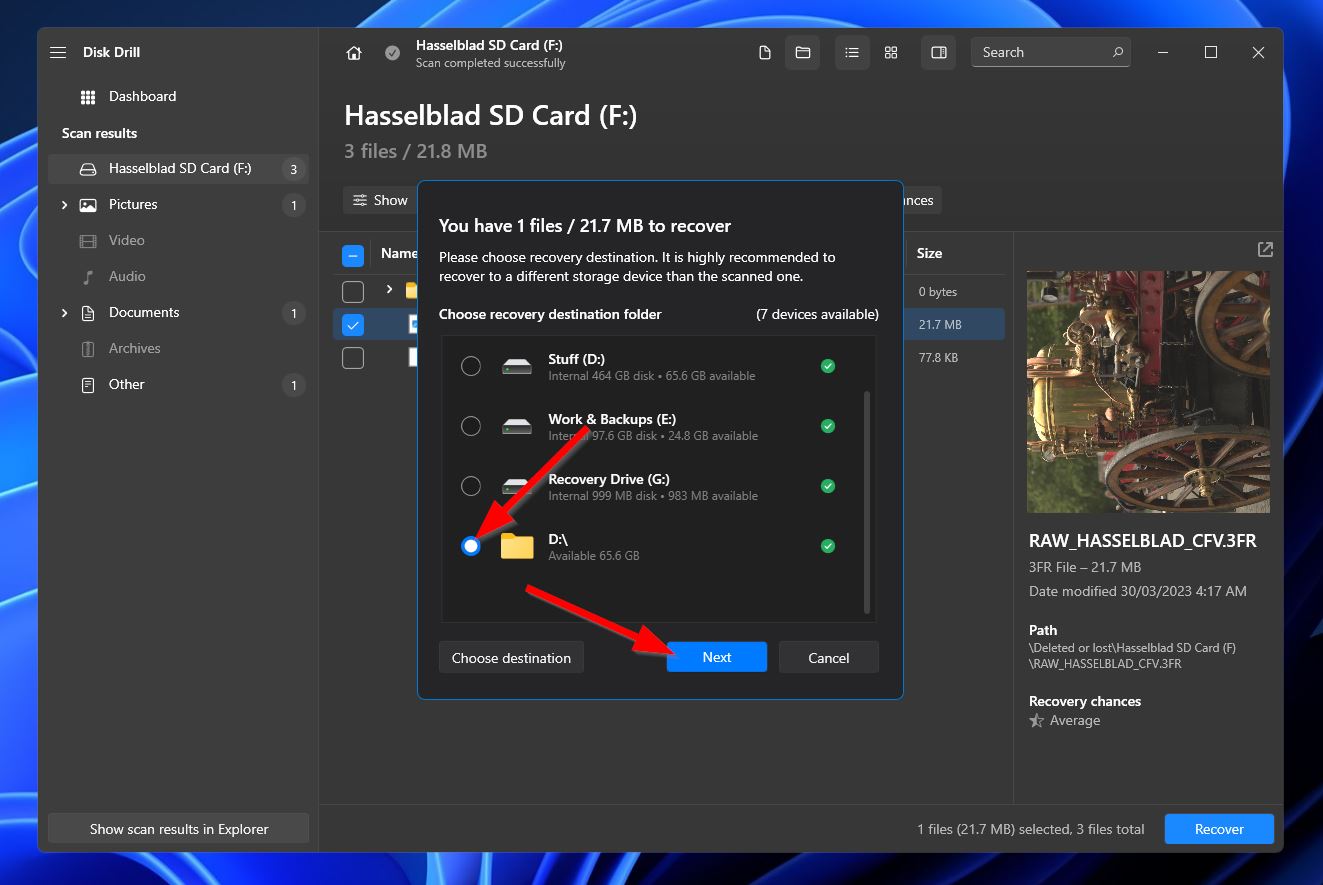Select Hasselblad SD Card (F:) scan result
1323x885 pixels.
point(178,169)
